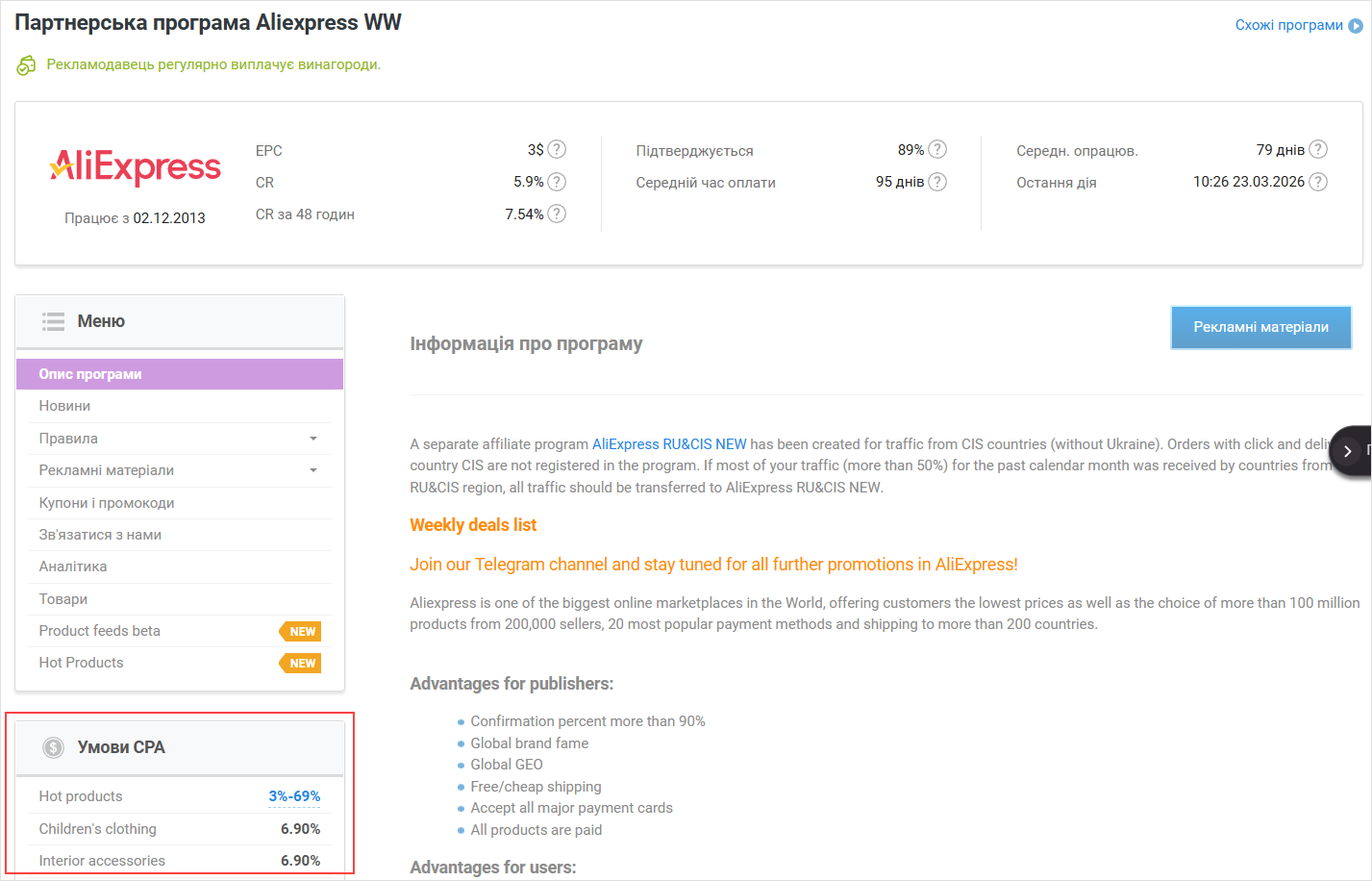Select Опис програми in the menu
Image resolution: width=1372 pixels, height=881 pixels.
[90, 374]
